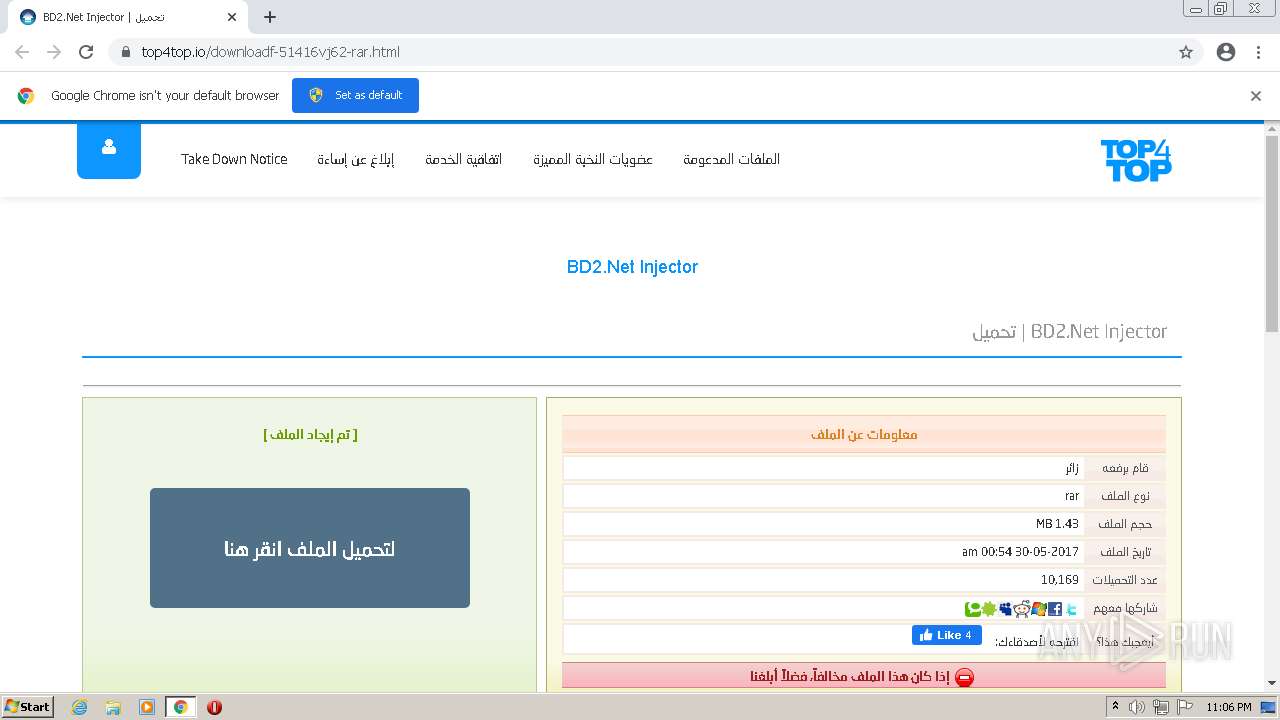The height and width of the screenshot is (720, 1280).
Task: Click file type value rar
Action: point(1072,496)
